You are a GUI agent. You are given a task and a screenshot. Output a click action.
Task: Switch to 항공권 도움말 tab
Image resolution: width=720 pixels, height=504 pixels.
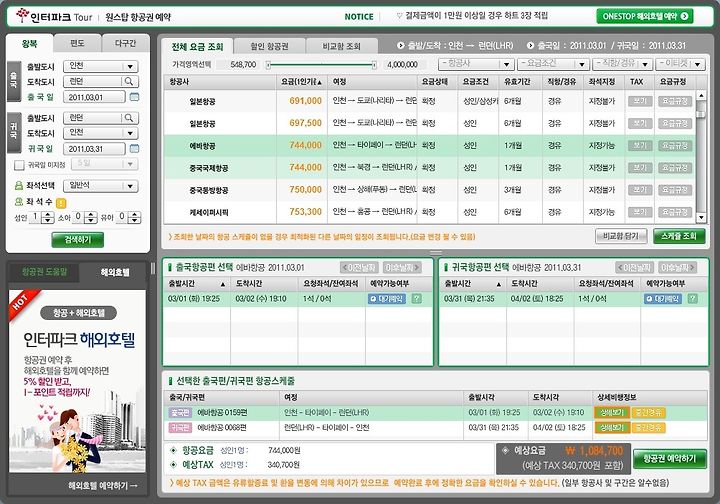coord(45,272)
